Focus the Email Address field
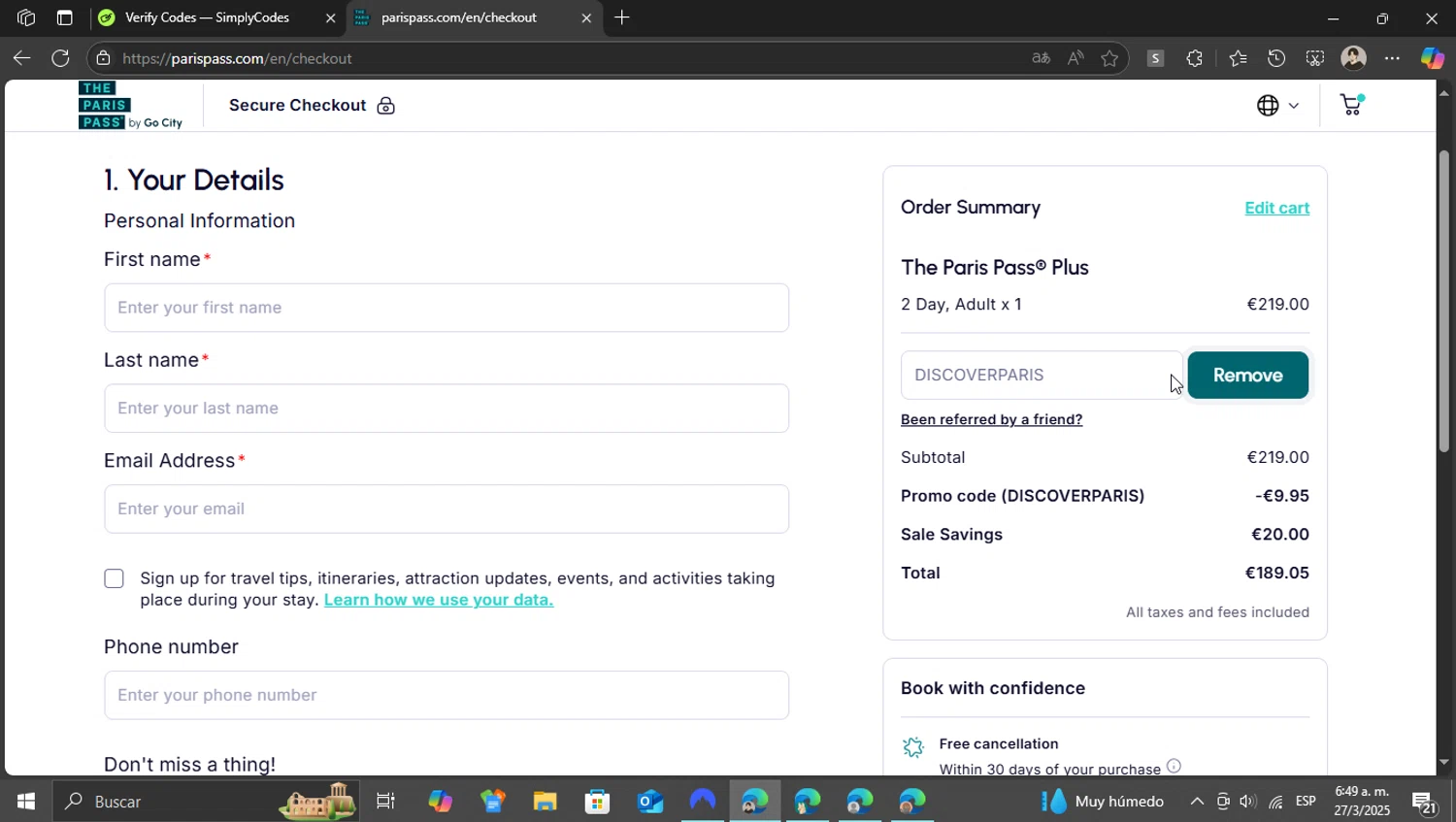 coord(447,509)
